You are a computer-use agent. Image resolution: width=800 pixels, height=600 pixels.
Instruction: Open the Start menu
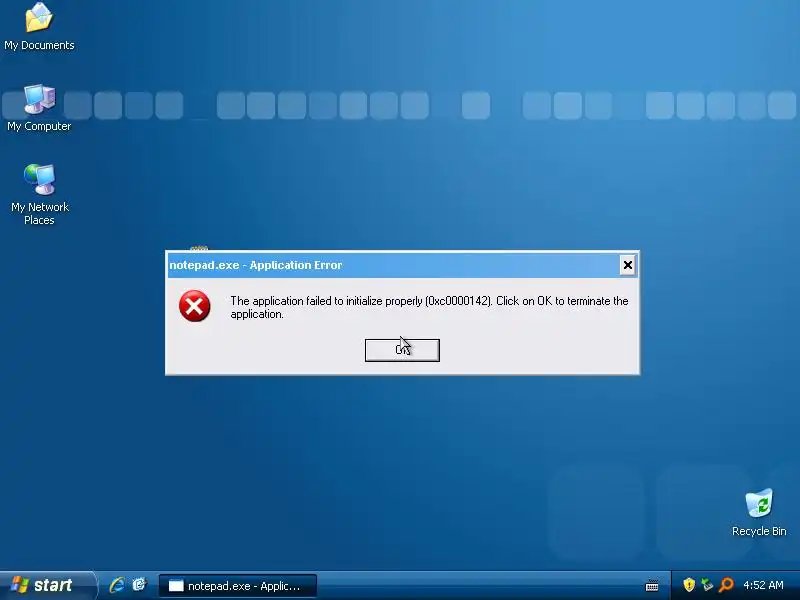pyautogui.click(x=47, y=585)
